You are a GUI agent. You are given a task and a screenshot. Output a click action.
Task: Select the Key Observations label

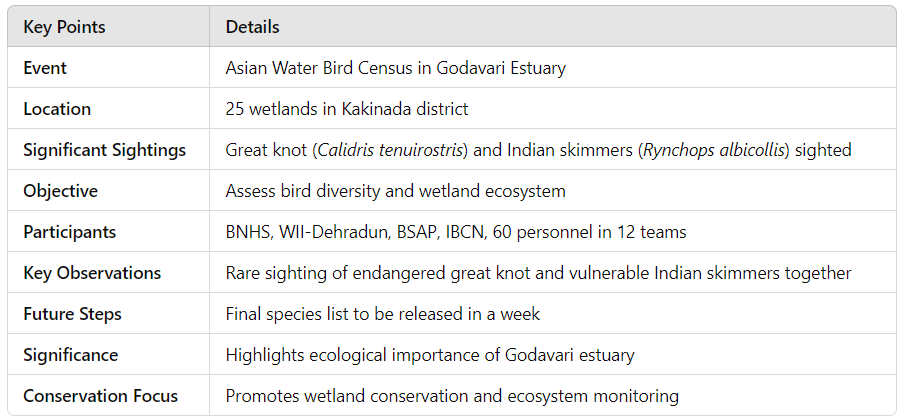[x=92, y=273]
